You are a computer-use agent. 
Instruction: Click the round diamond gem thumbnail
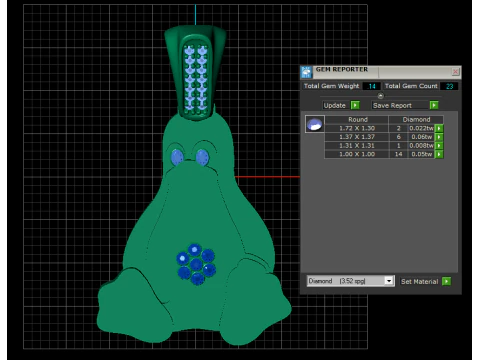(314, 124)
